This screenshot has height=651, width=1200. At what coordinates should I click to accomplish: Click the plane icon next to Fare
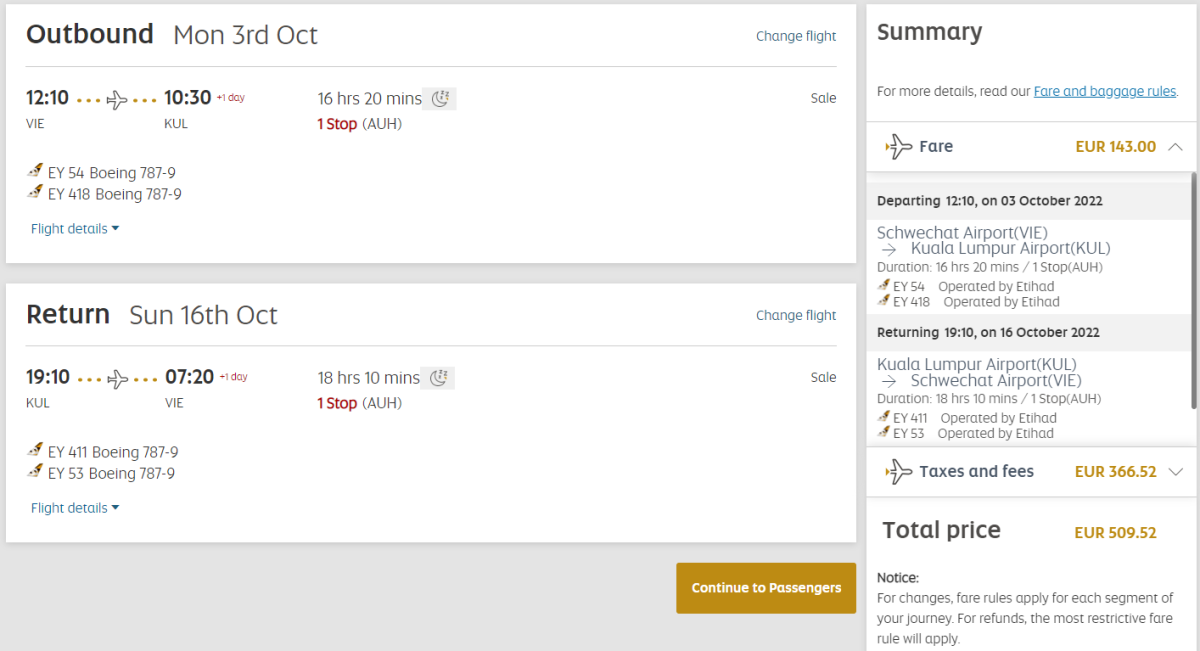(x=899, y=147)
